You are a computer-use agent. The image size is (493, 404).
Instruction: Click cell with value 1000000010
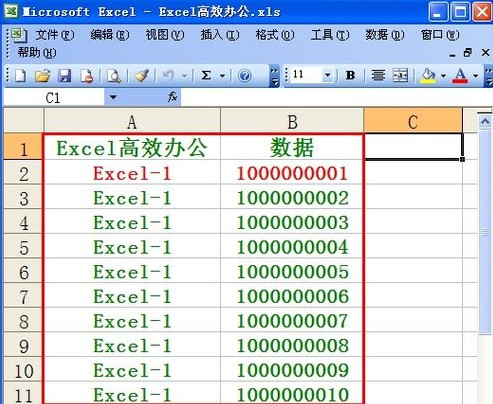coord(292,394)
